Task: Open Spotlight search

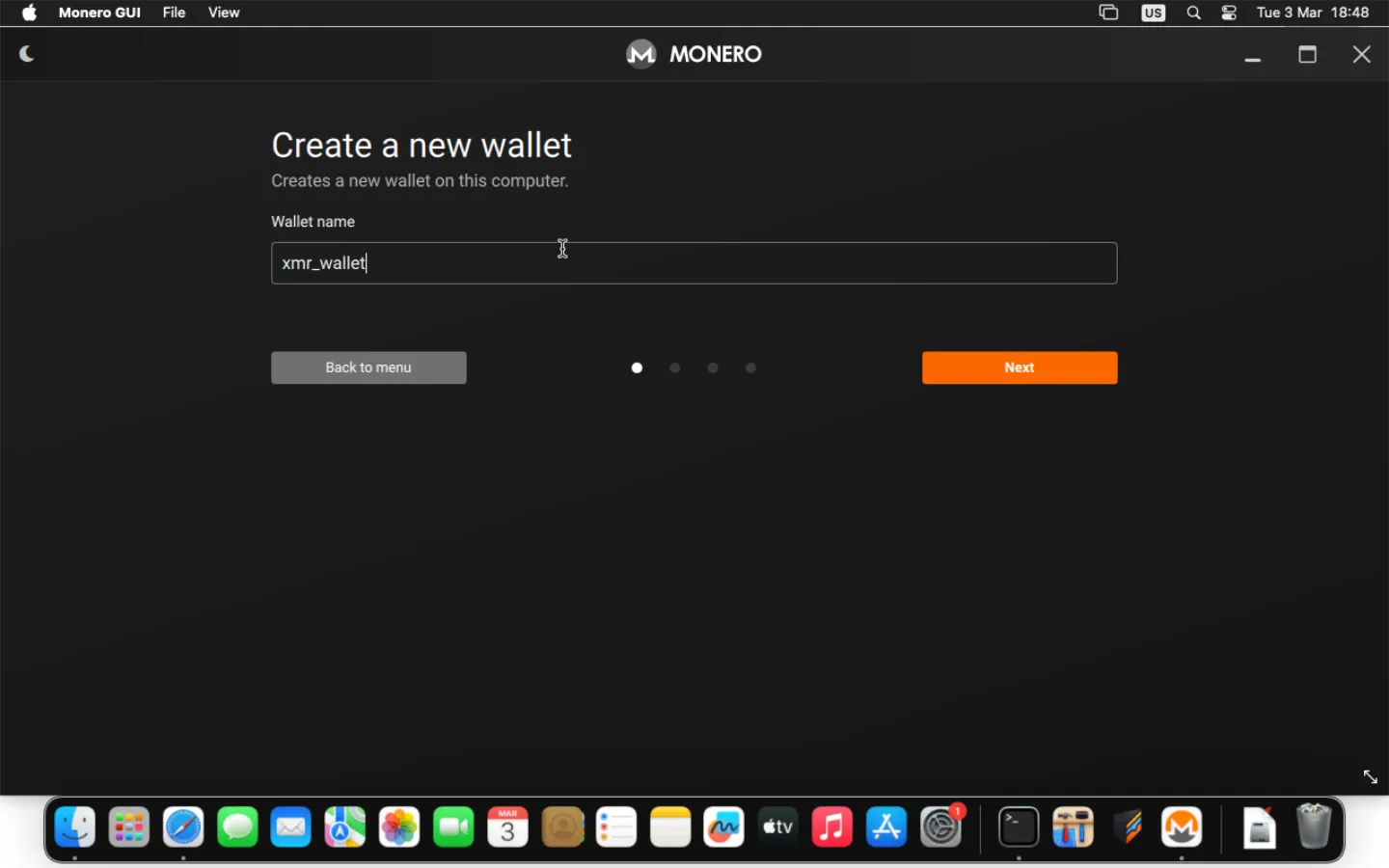Action: [x=1194, y=13]
